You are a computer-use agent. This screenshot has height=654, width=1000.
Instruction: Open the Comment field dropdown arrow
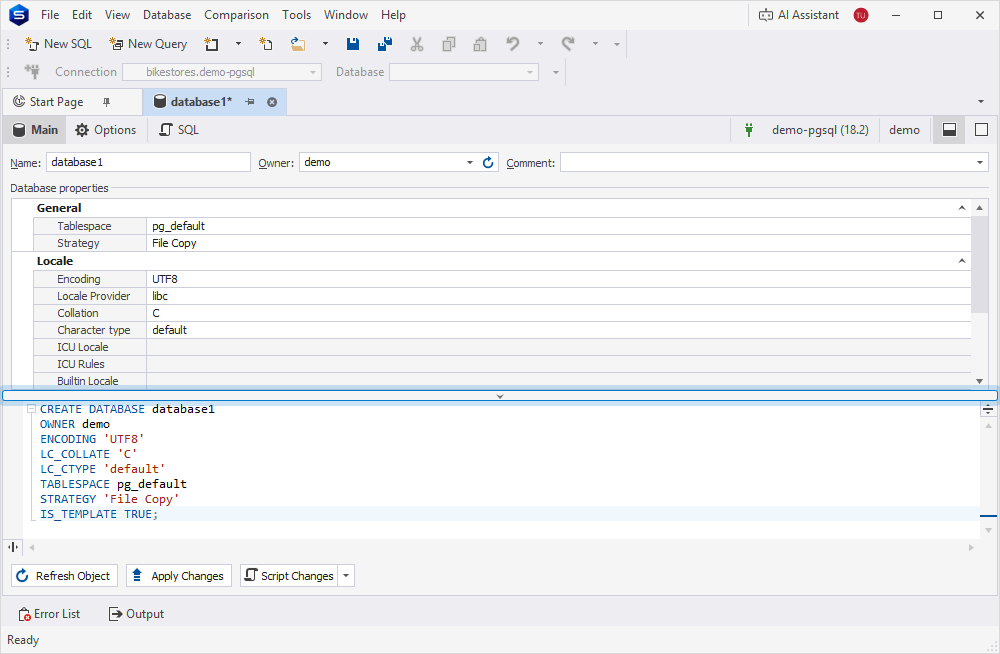pyautogui.click(x=980, y=163)
